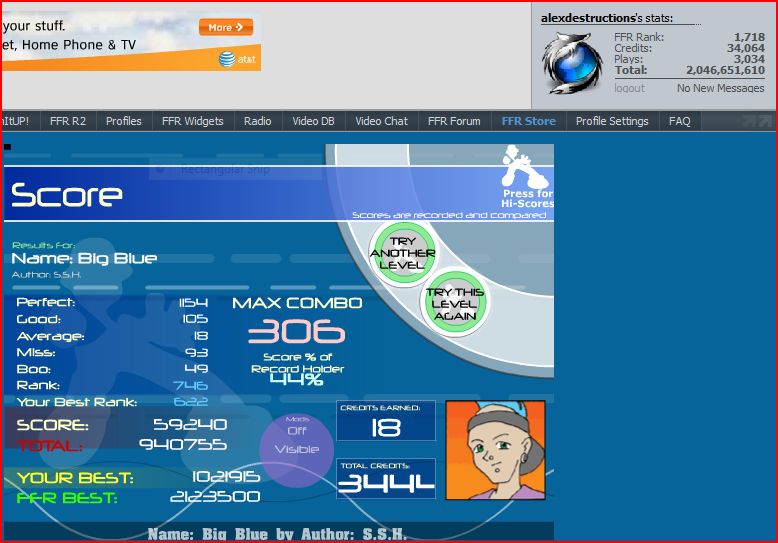Go to Radio page
Image resolution: width=778 pixels, height=543 pixels.
(258, 121)
